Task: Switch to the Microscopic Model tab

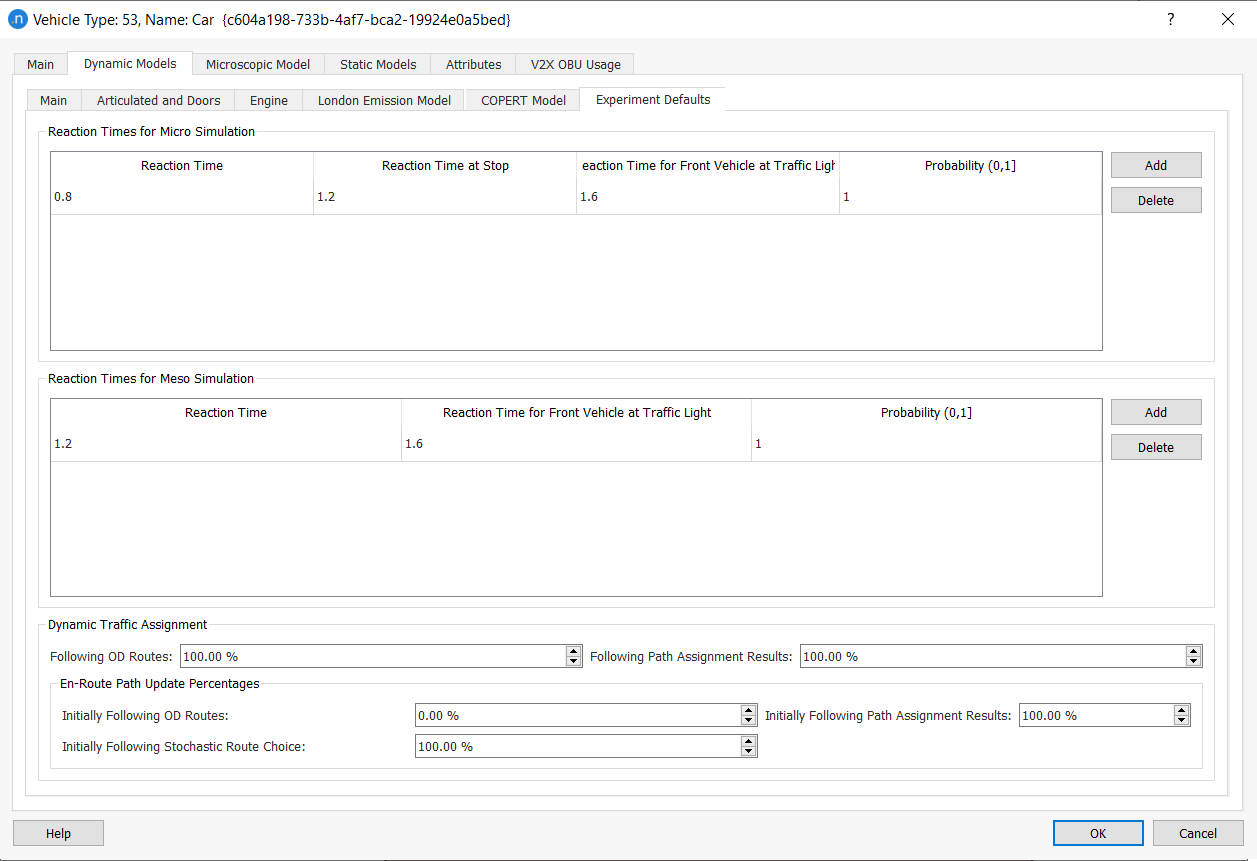Action: (258, 64)
